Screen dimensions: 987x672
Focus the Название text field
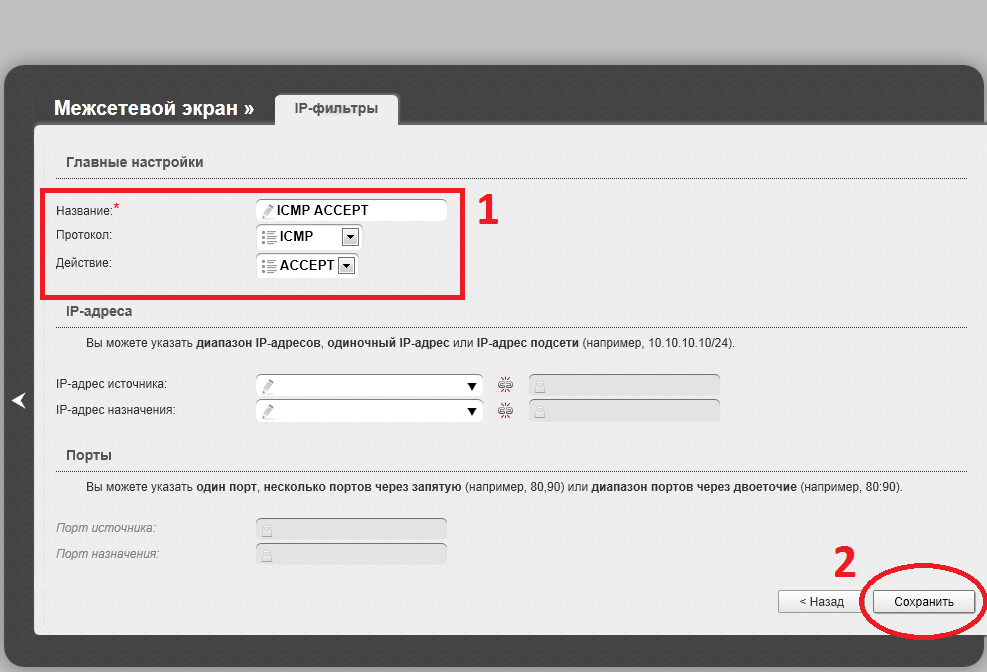click(358, 211)
